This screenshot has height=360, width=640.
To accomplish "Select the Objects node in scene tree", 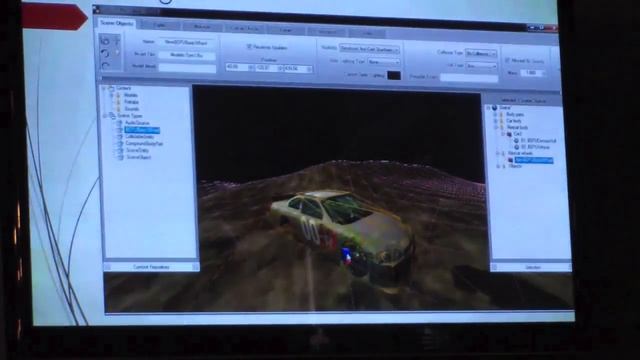I will (516, 167).
